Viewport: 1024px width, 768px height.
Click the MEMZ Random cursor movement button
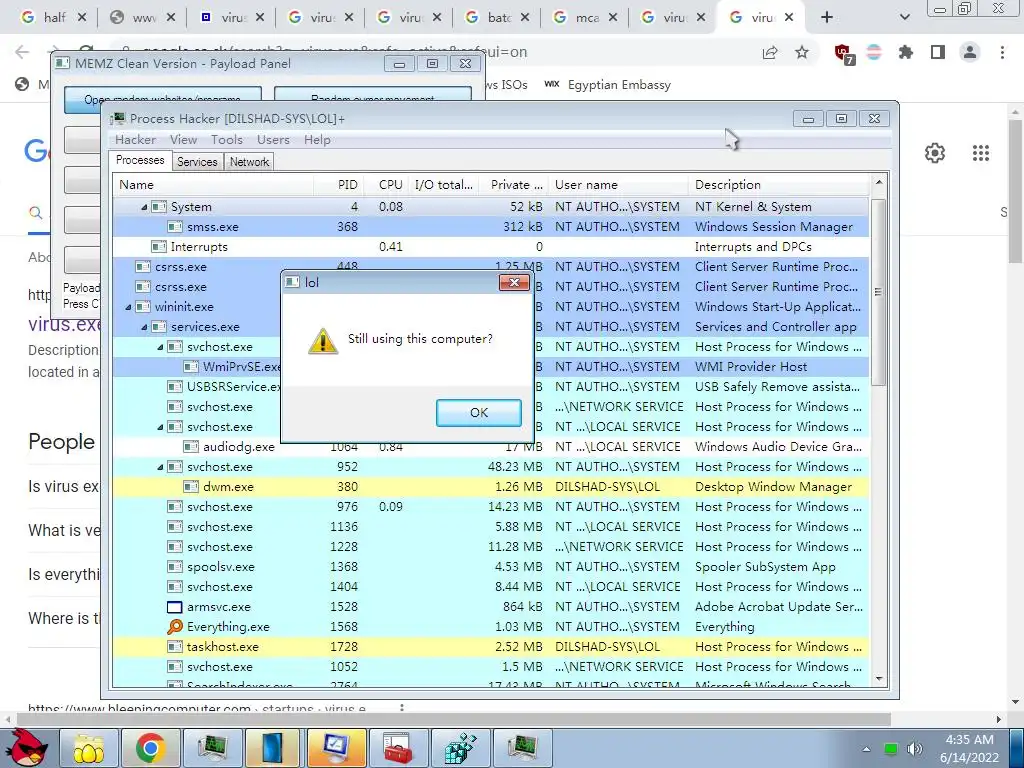[x=372, y=96]
